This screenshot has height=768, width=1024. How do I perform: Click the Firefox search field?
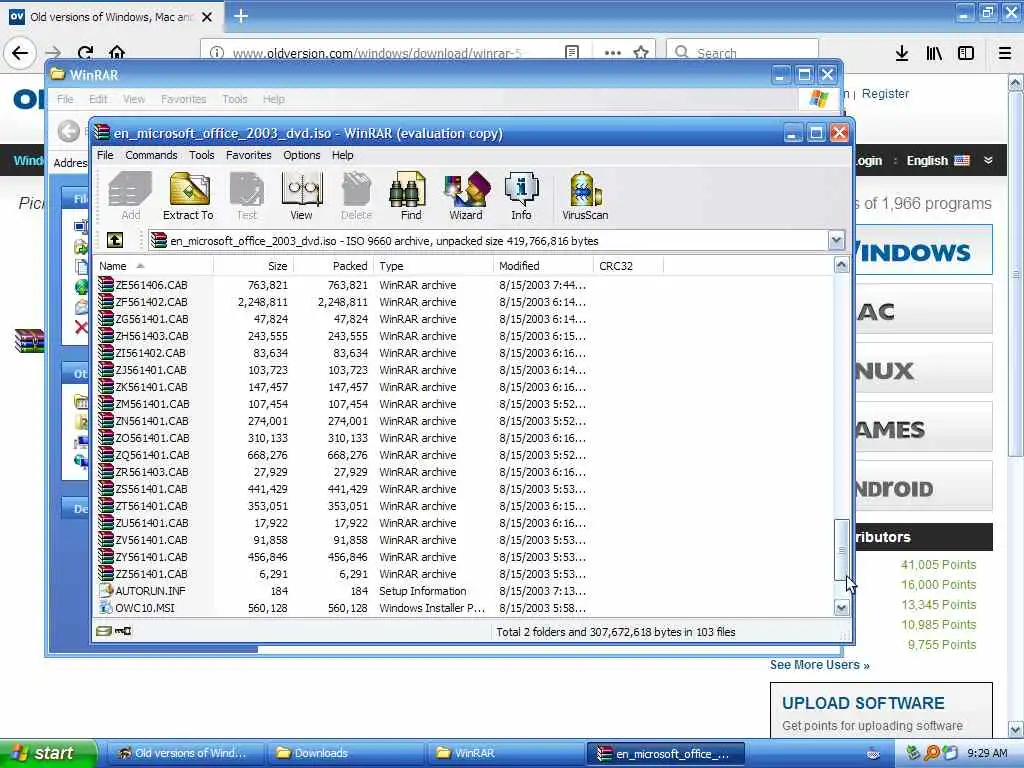[x=742, y=52]
